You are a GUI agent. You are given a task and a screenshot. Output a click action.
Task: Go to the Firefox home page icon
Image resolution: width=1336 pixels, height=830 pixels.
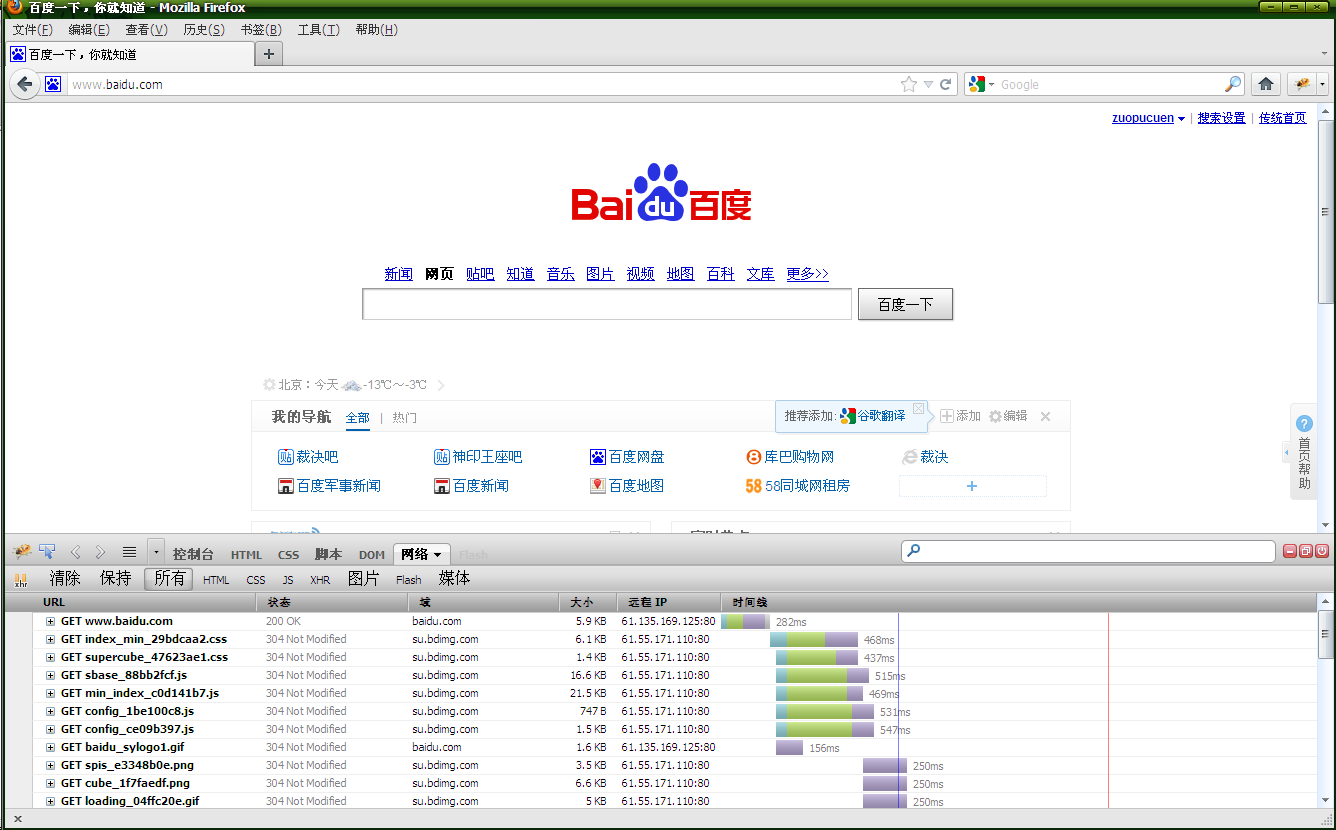(x=1266, y=84)
